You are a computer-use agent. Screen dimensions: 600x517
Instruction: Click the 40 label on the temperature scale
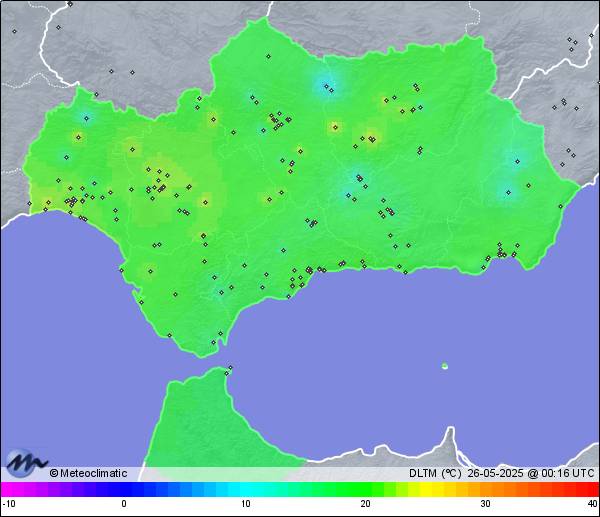point(592,505)
